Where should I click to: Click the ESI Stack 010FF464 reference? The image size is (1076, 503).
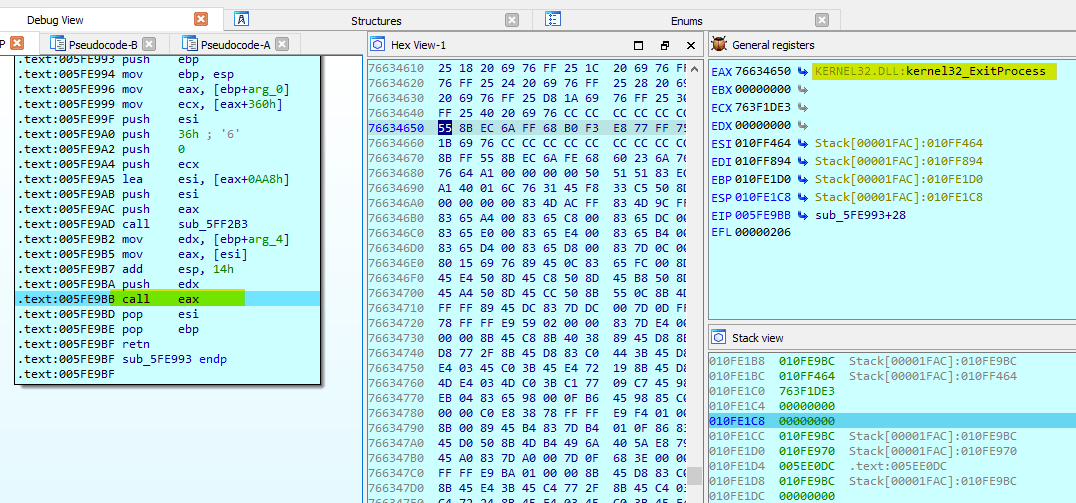(x=899, y=143)
